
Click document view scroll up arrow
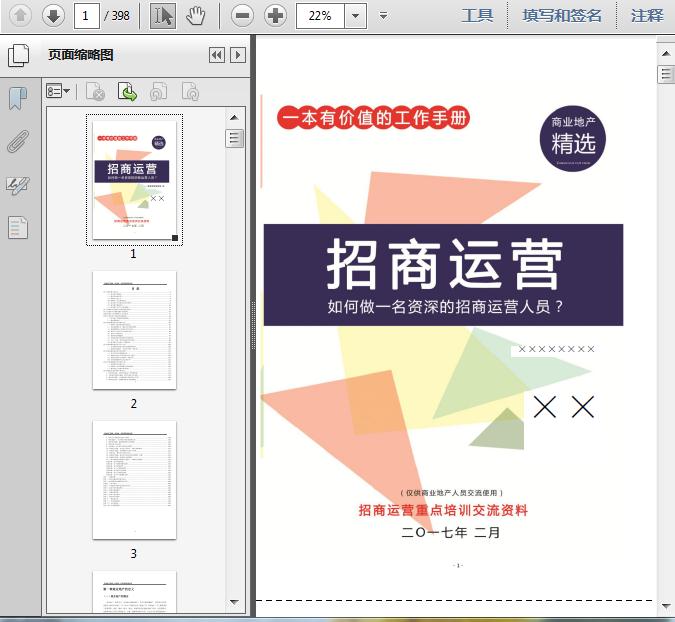(666, 54)
